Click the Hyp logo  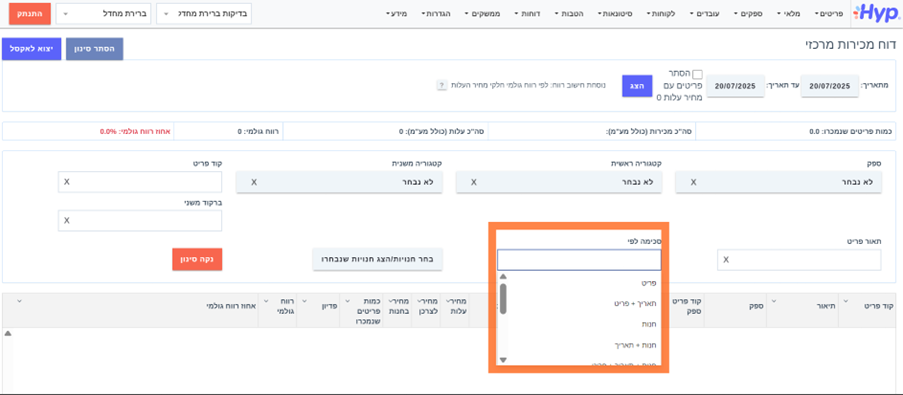point(876,13)
